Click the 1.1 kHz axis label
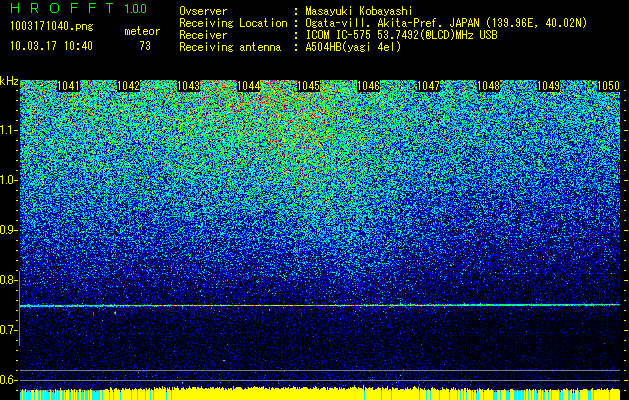Screen dimensions: 629x400 (x=8, y=130)
